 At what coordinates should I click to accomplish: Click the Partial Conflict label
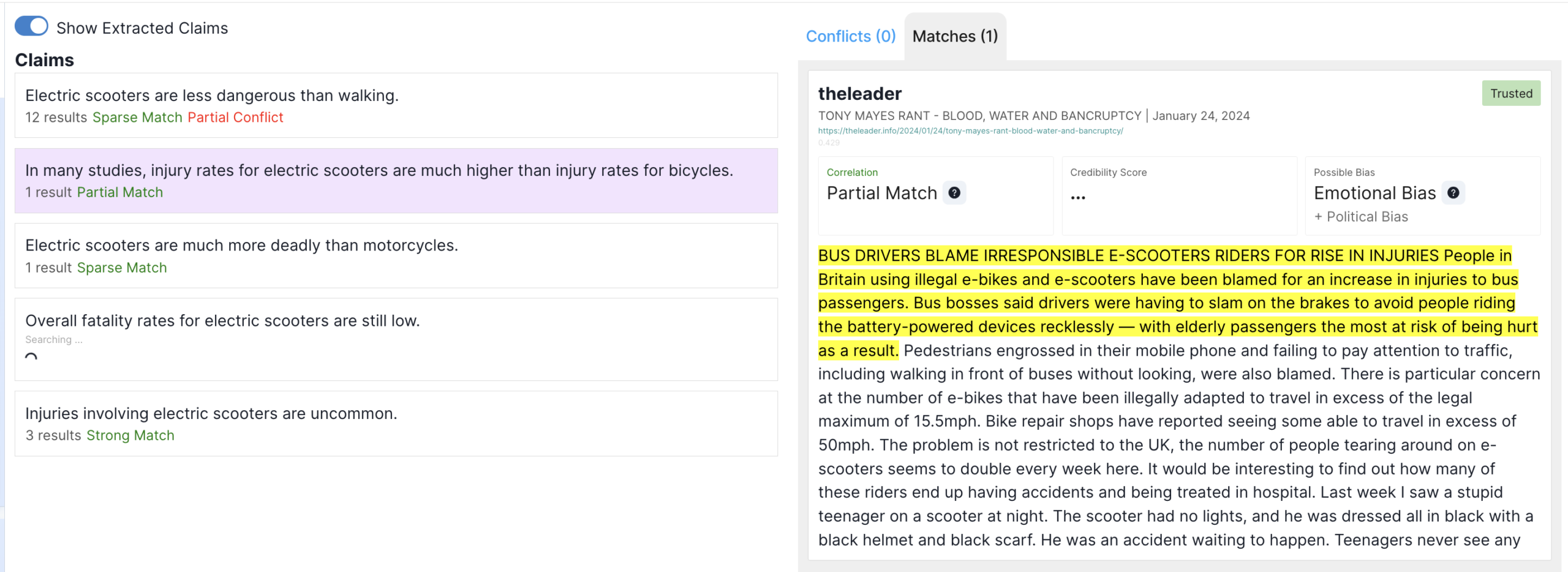[x=235, y=118]
